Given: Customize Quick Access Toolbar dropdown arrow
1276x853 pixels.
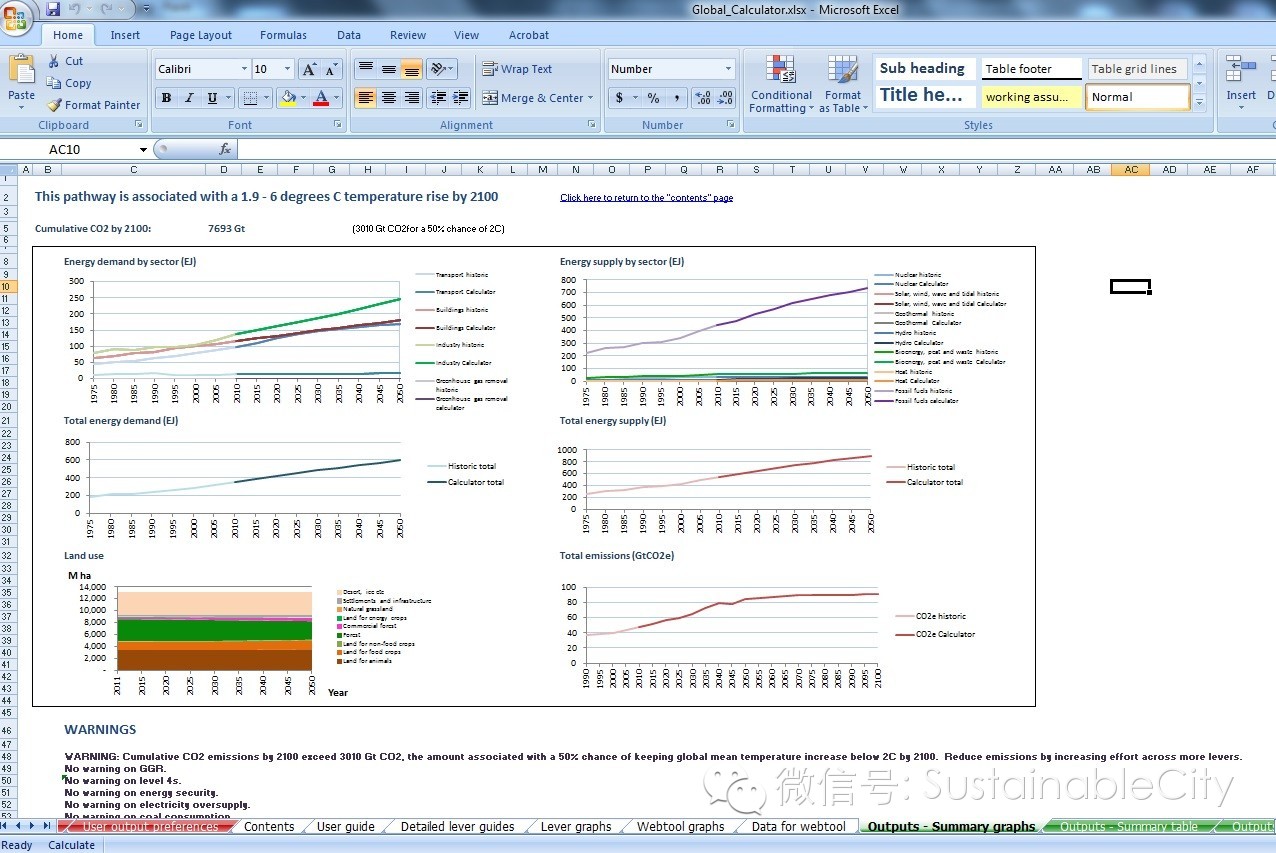Looking at the screenshot, I should tap(147, 9).
